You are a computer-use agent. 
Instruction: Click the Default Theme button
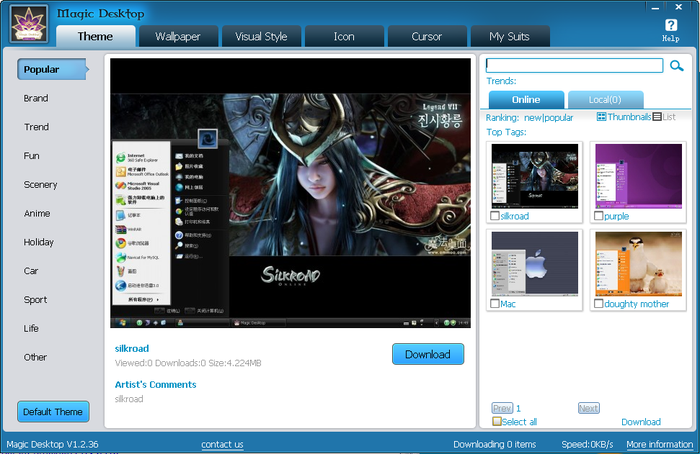[53, 412]
